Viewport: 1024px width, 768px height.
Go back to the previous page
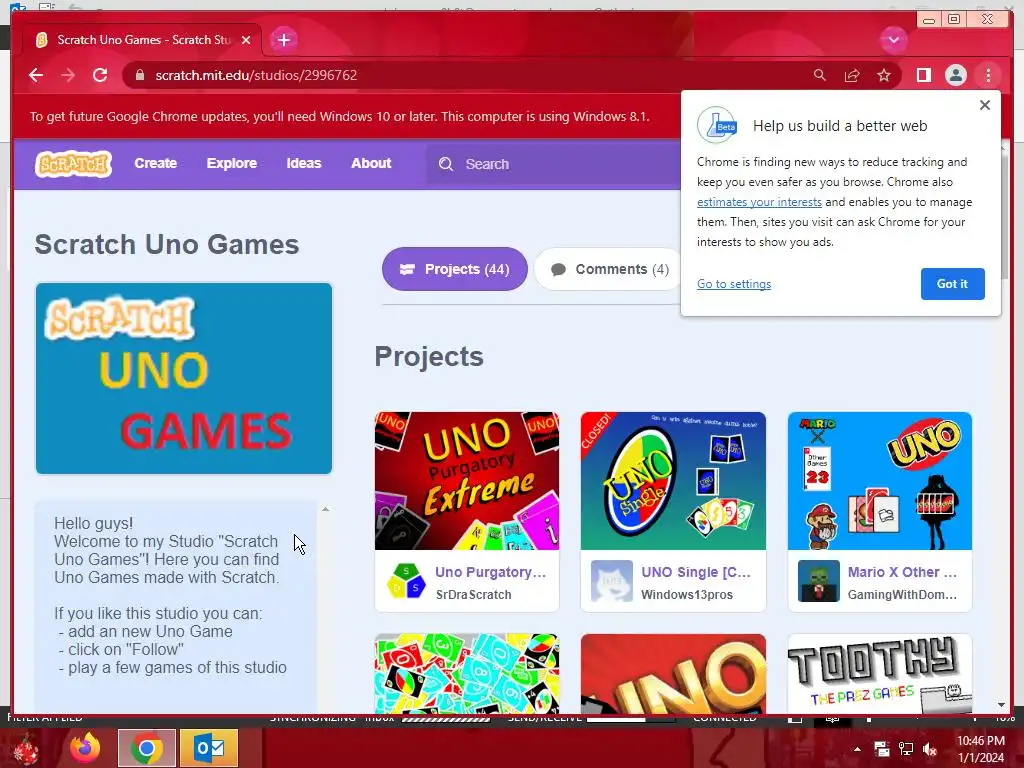click(36, 75)
